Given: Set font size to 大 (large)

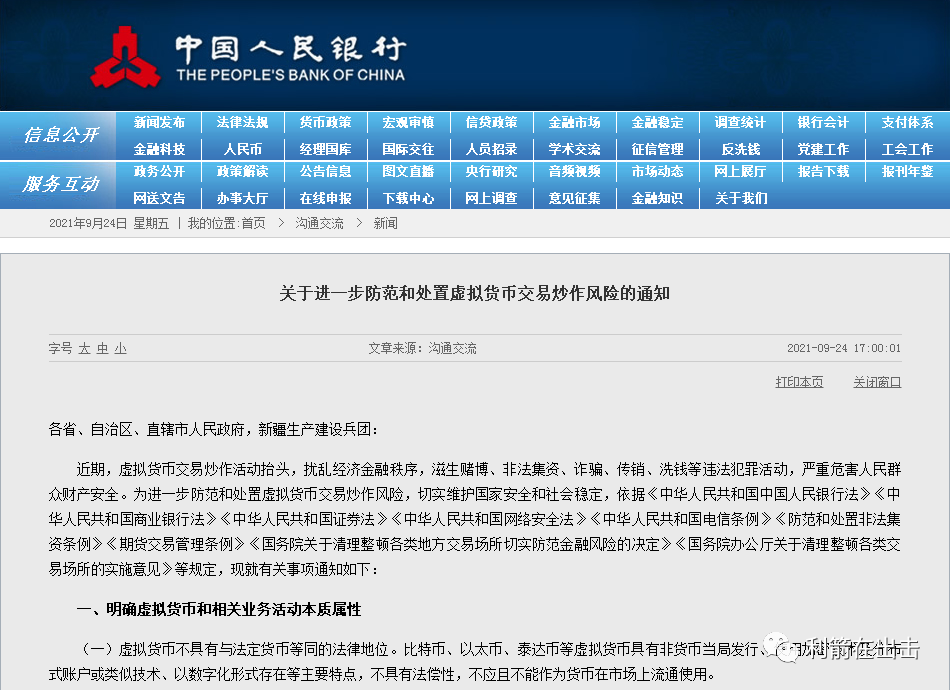Looking at the screenshot, I should (85, 348).
